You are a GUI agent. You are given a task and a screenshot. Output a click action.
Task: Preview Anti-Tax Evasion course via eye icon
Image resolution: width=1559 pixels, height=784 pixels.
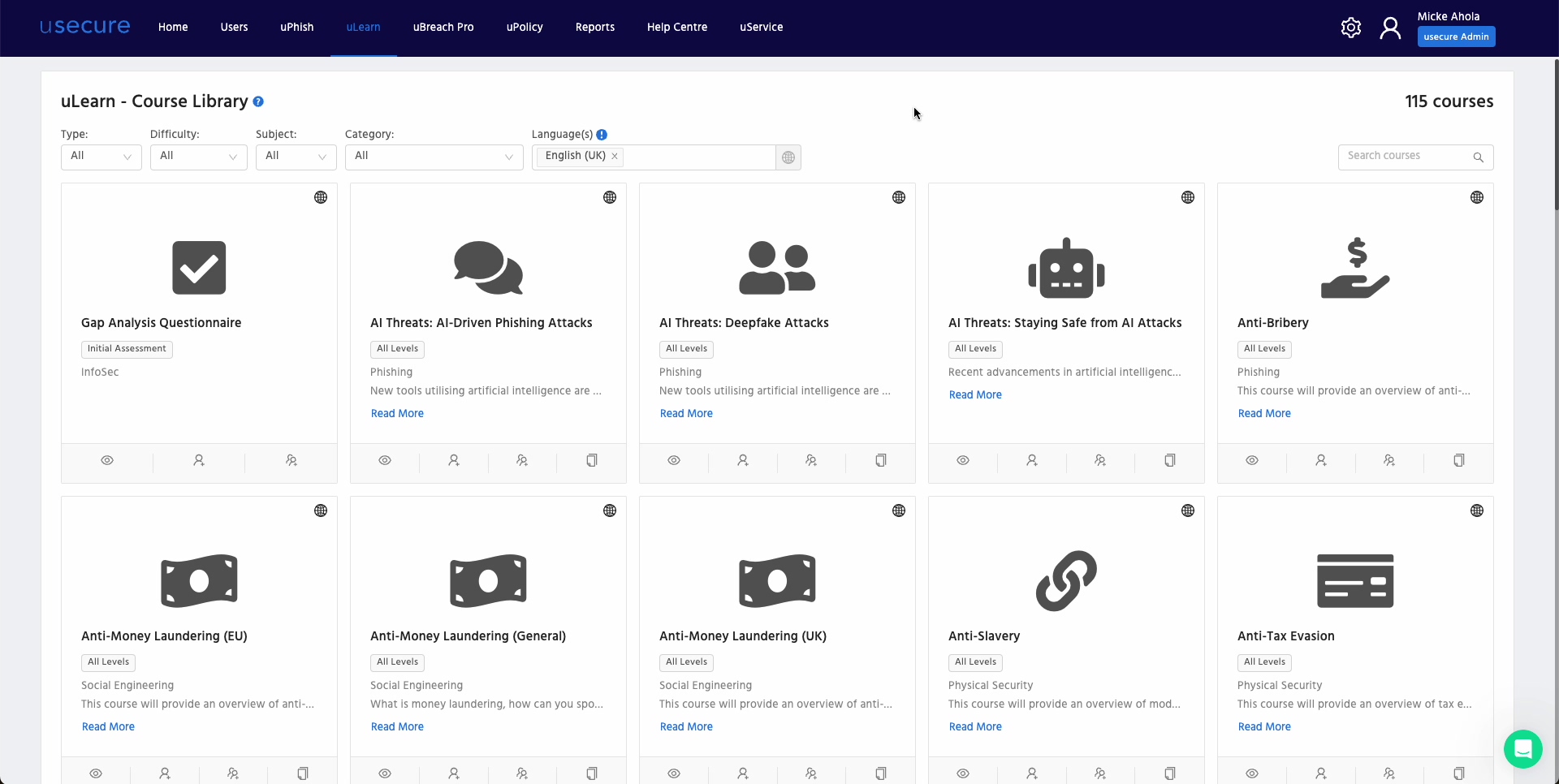[1252, 774]
